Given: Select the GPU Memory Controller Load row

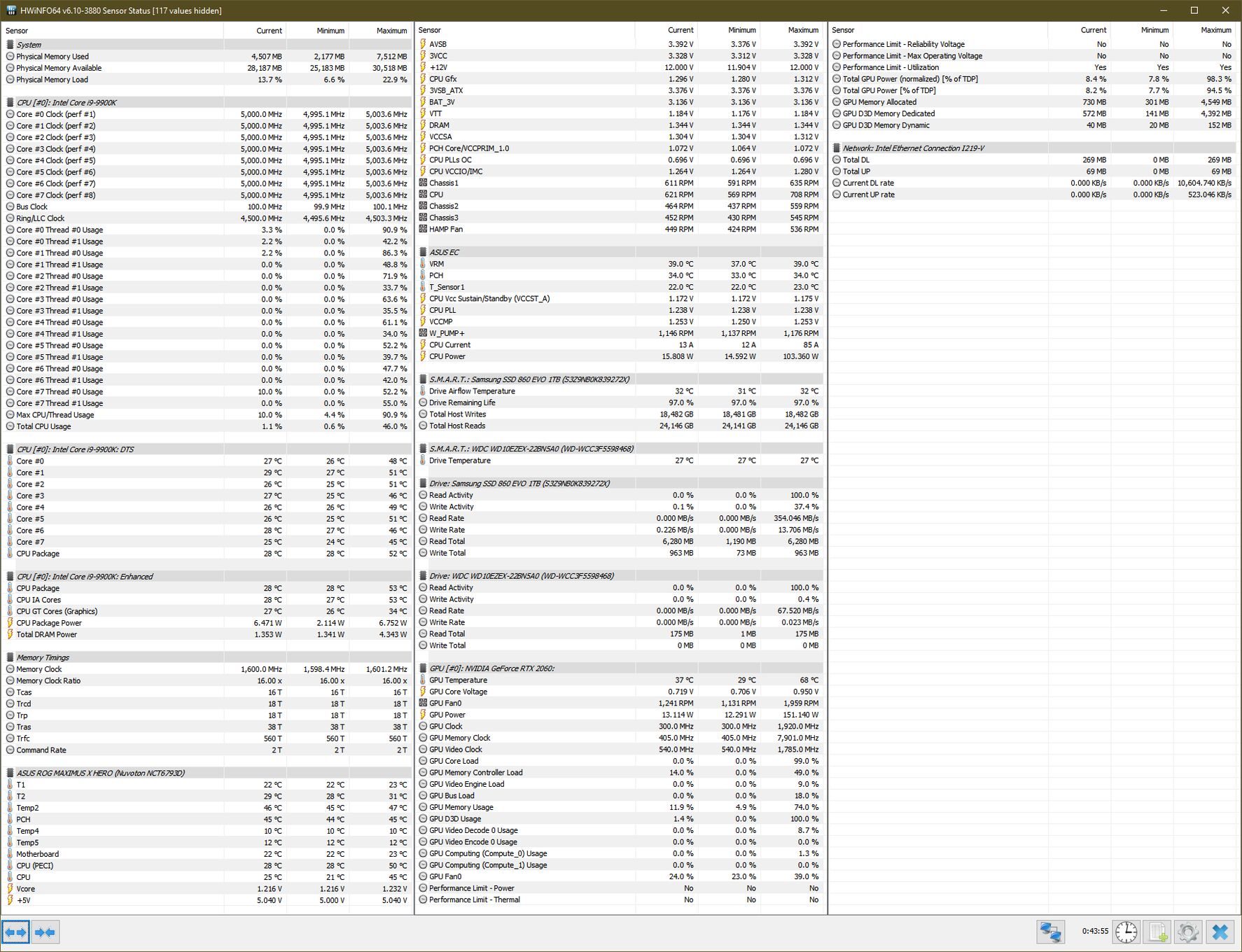Looking at the screenshot, I should 620,773.
